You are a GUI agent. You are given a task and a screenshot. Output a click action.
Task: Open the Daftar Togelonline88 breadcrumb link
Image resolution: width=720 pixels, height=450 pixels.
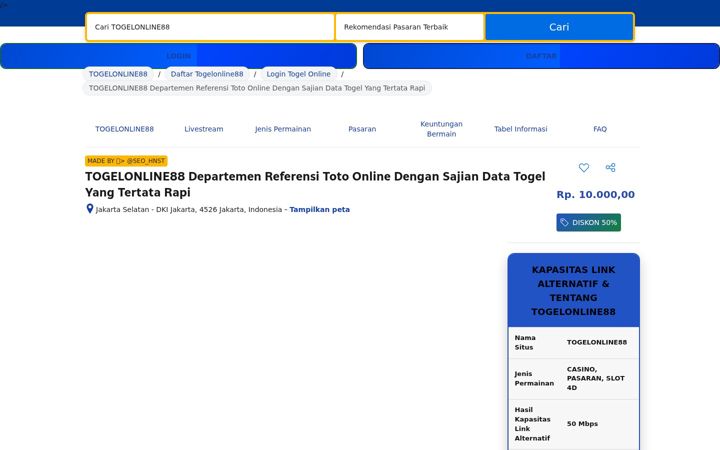(x=207, y=74)
